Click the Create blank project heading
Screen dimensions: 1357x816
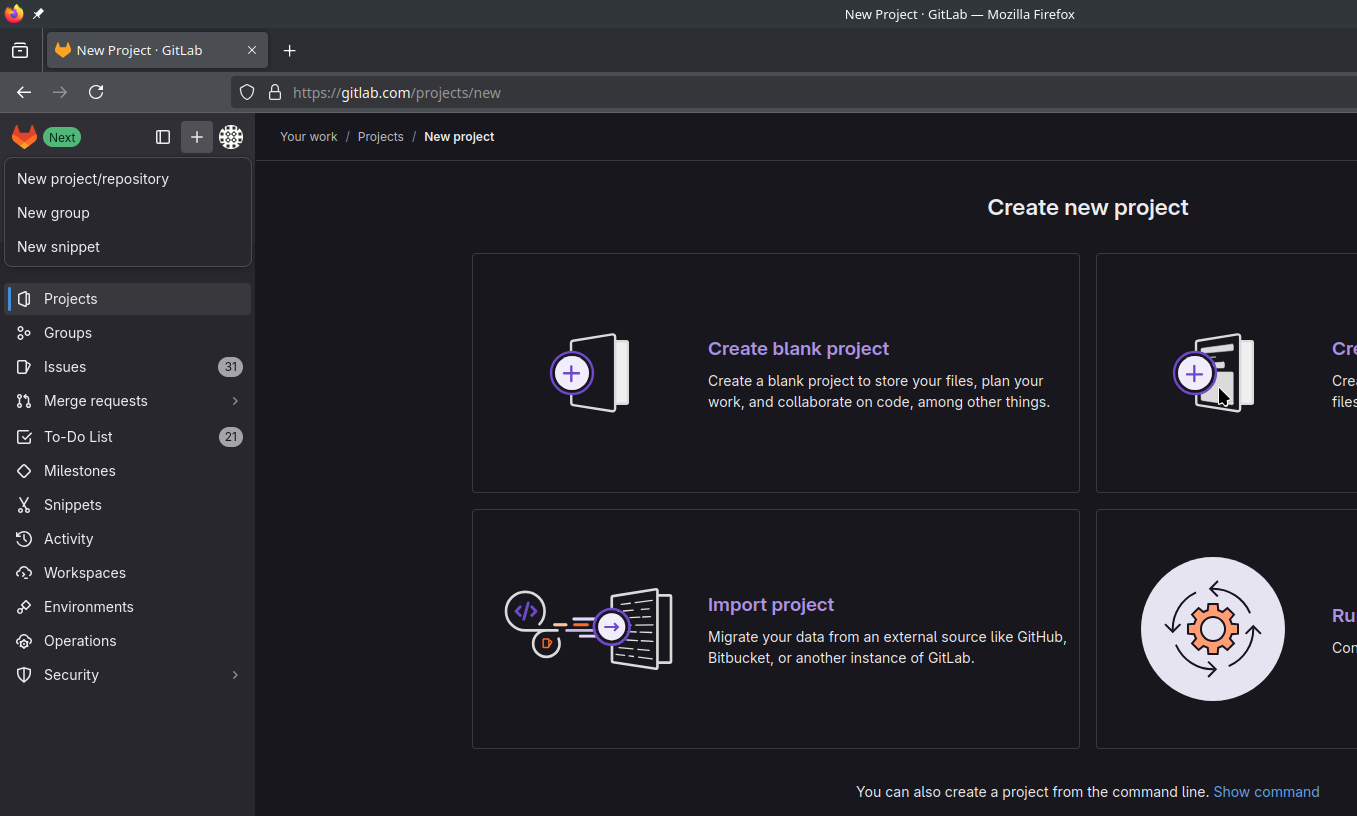pyautogui.click(x=798, y=349)
